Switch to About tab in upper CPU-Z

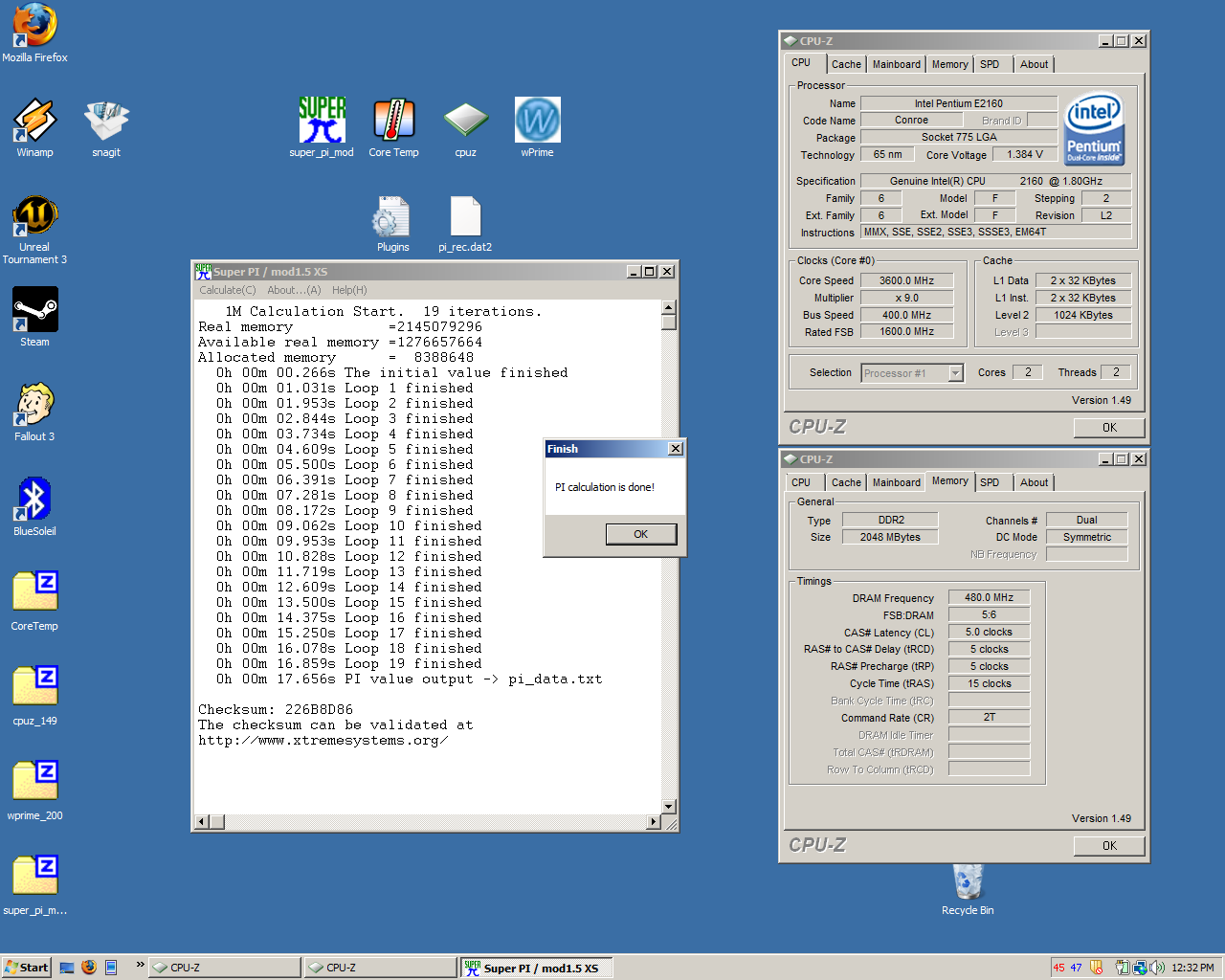point(1034,64)
